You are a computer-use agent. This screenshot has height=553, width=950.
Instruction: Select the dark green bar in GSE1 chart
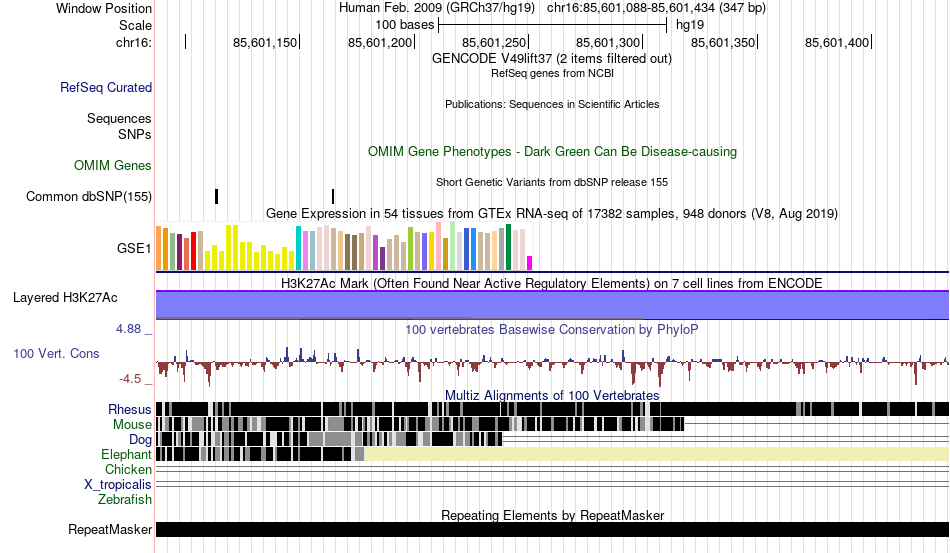click(x=508, y=247)
